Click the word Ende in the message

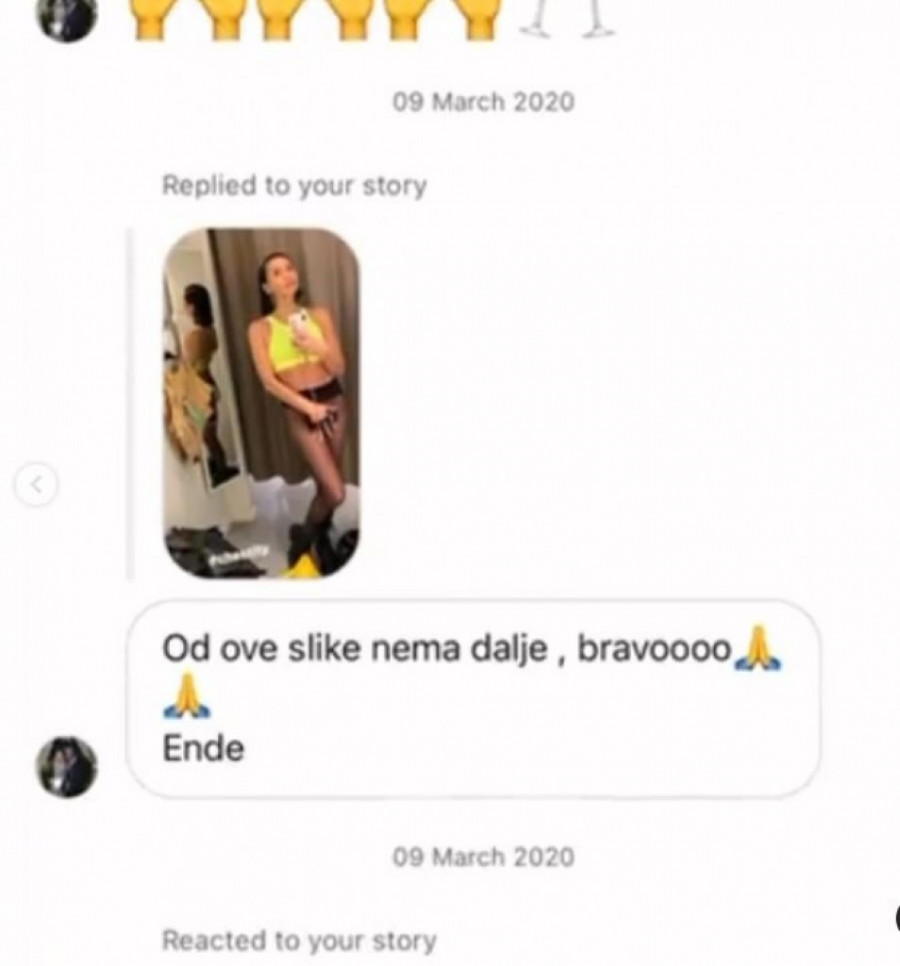203,749
